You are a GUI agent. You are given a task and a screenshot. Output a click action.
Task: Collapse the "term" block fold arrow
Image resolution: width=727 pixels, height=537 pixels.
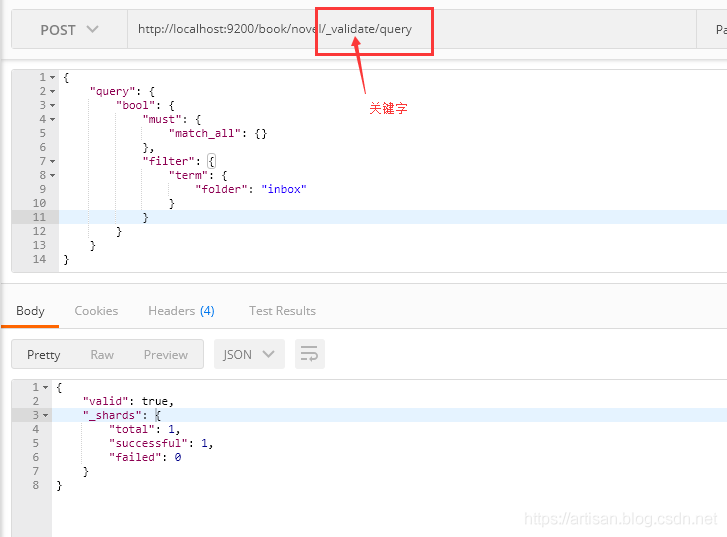pyautogui.click(x=52, y=176)
